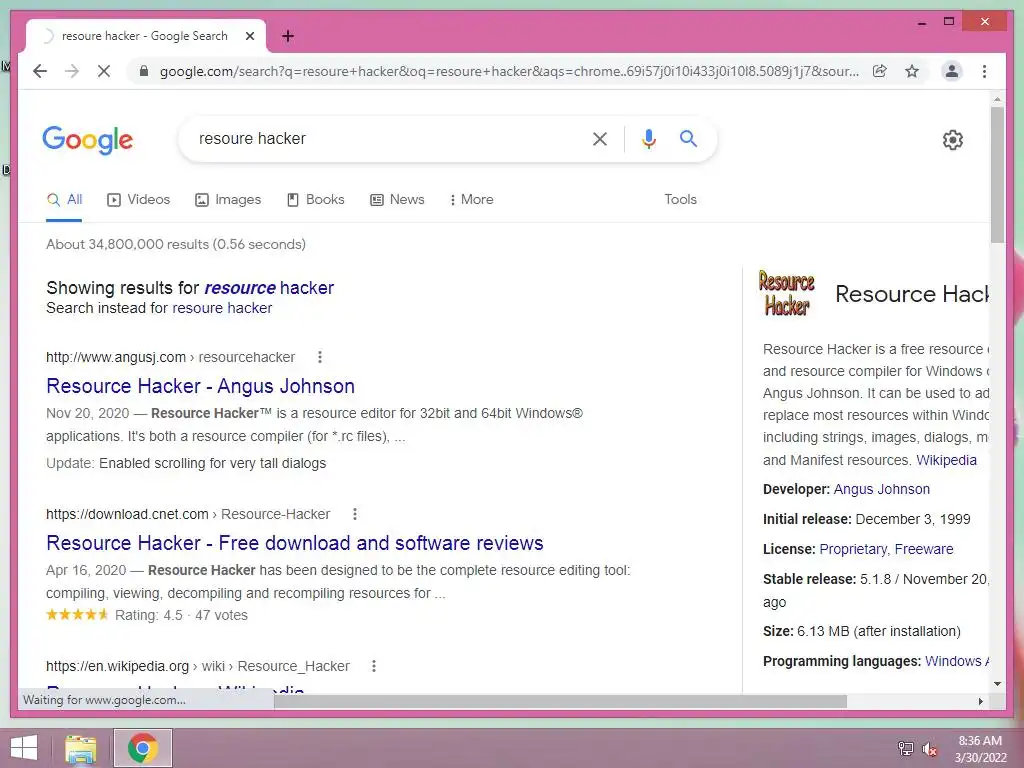Click the forward navigation arrow
The height and width of the screenshot is (768, 1024).
(72, 71)
